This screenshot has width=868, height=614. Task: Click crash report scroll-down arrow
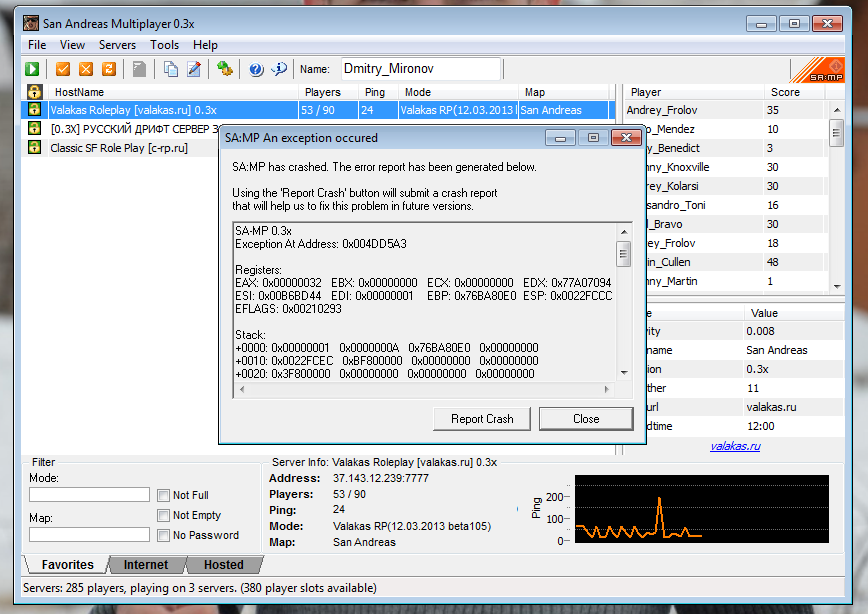pyautogui.click(x=624, y=373)
